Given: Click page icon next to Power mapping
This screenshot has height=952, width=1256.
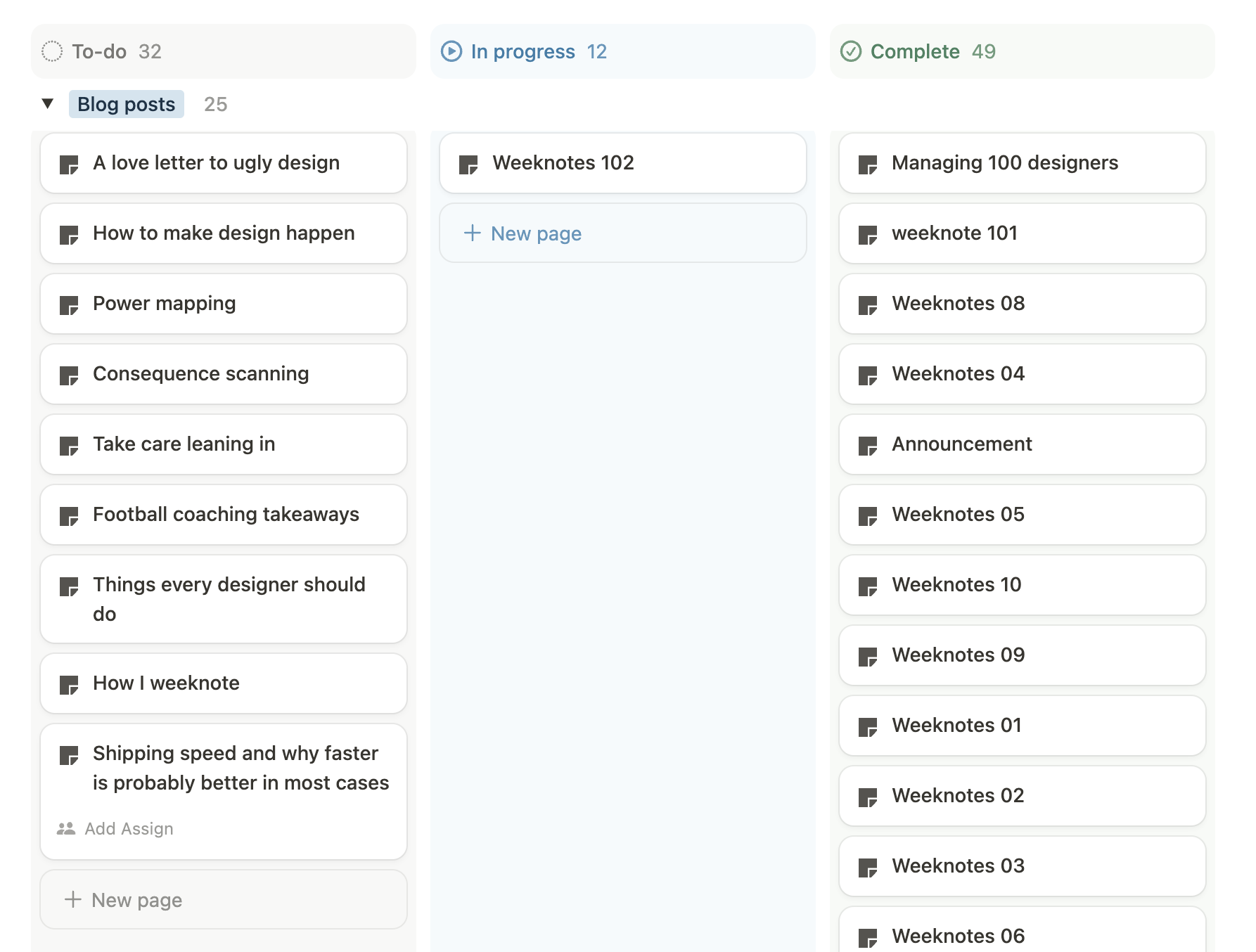Looking at the screenshot, I should [x=69, y=305].
